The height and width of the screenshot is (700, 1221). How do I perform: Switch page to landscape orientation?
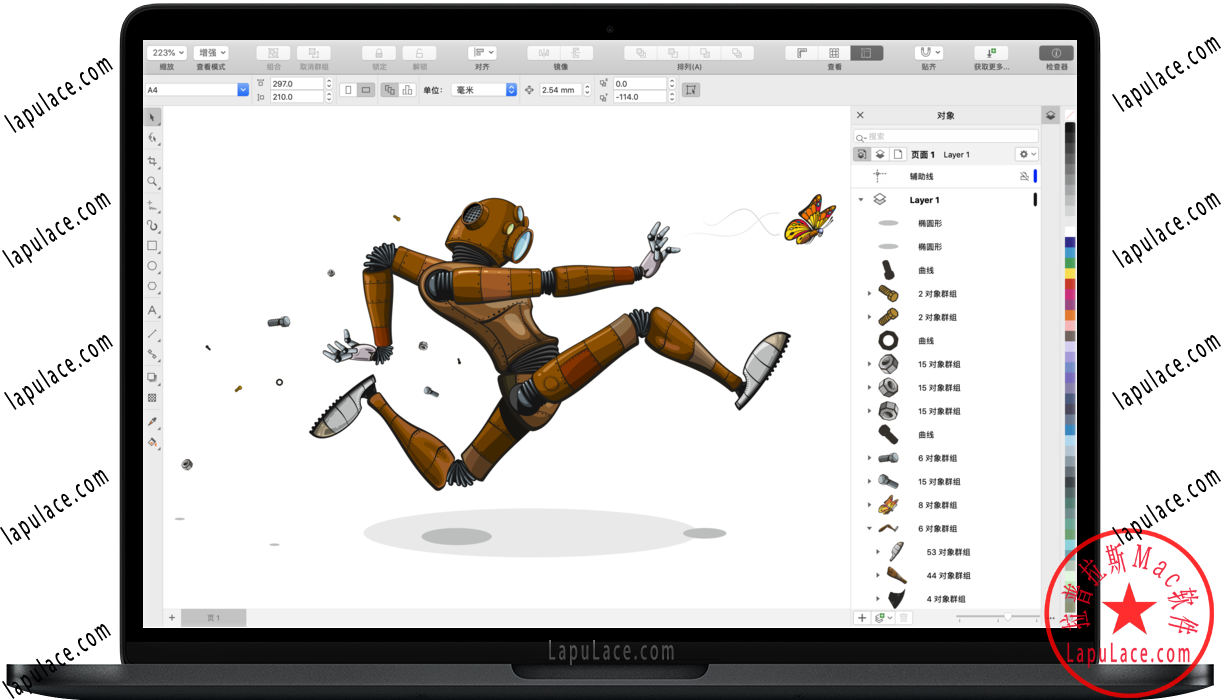(x=366, y=90)
